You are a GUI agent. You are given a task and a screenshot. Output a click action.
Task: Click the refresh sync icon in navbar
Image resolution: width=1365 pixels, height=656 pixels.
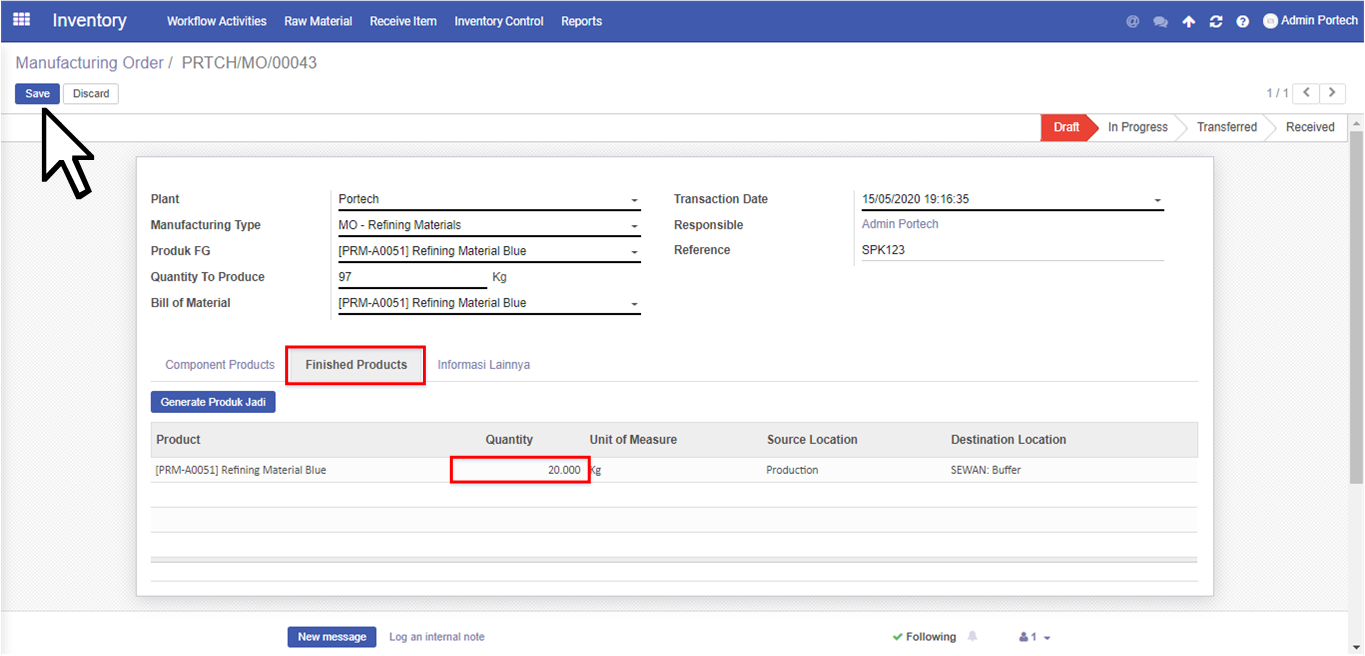point(1215,21)
